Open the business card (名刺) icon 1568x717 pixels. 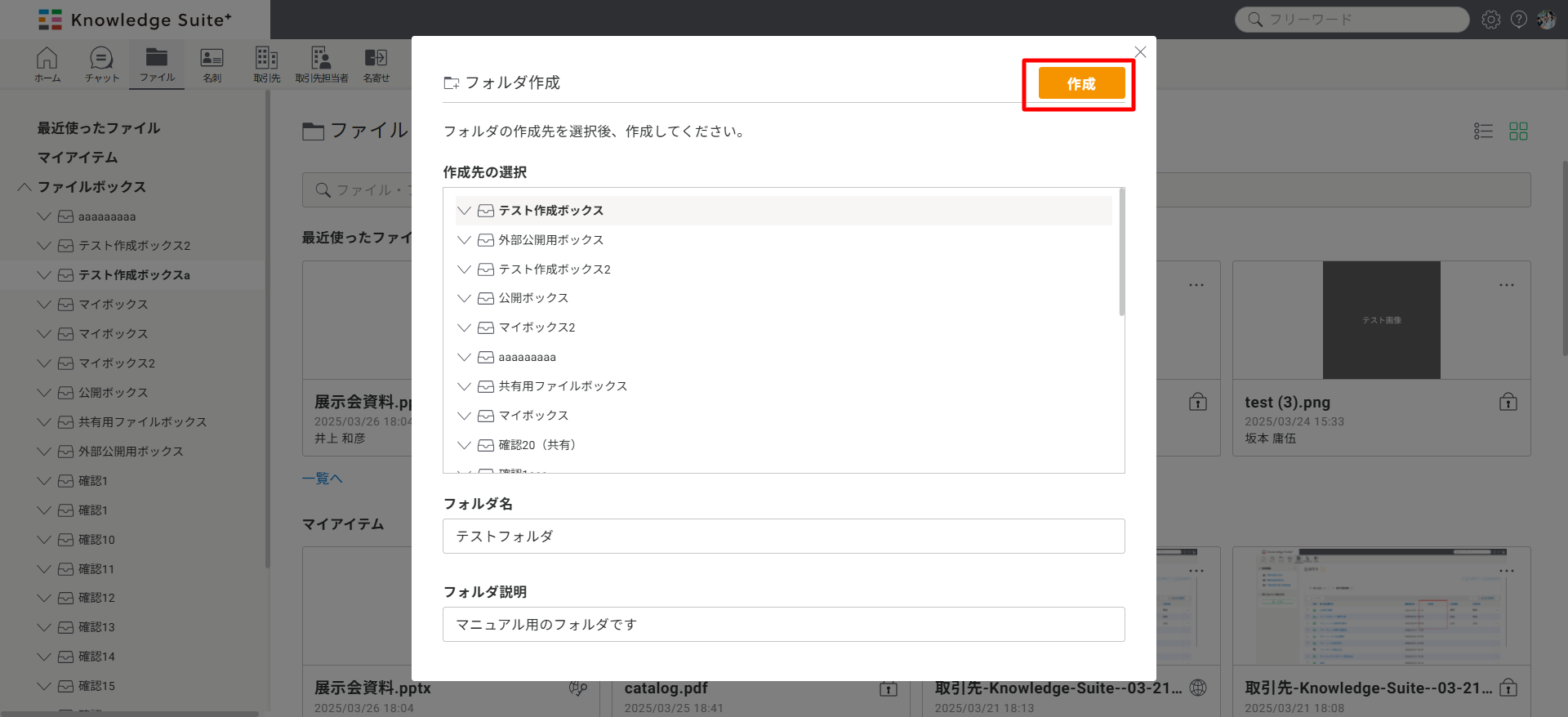coord(212,64)
